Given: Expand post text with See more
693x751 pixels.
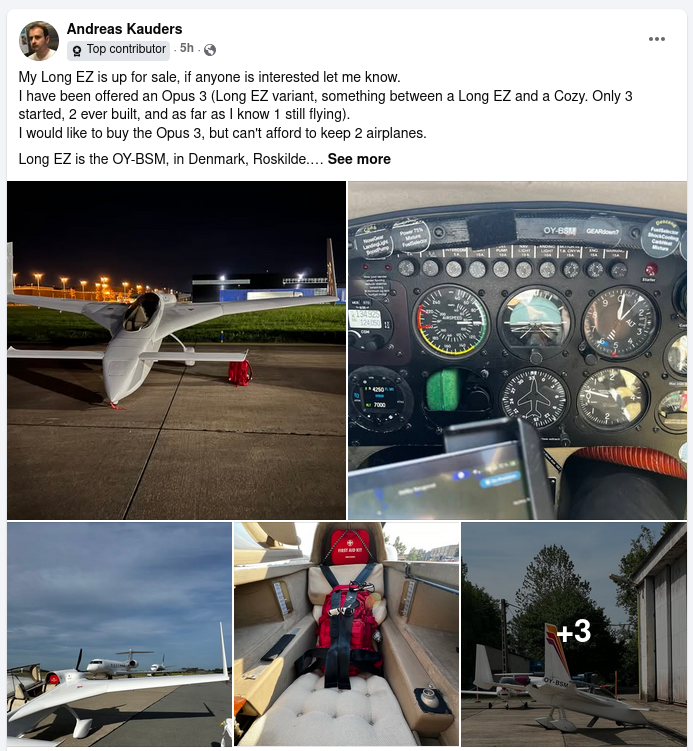Looking at the screenshot, I should pyautogui.click(x=359, y=159).
